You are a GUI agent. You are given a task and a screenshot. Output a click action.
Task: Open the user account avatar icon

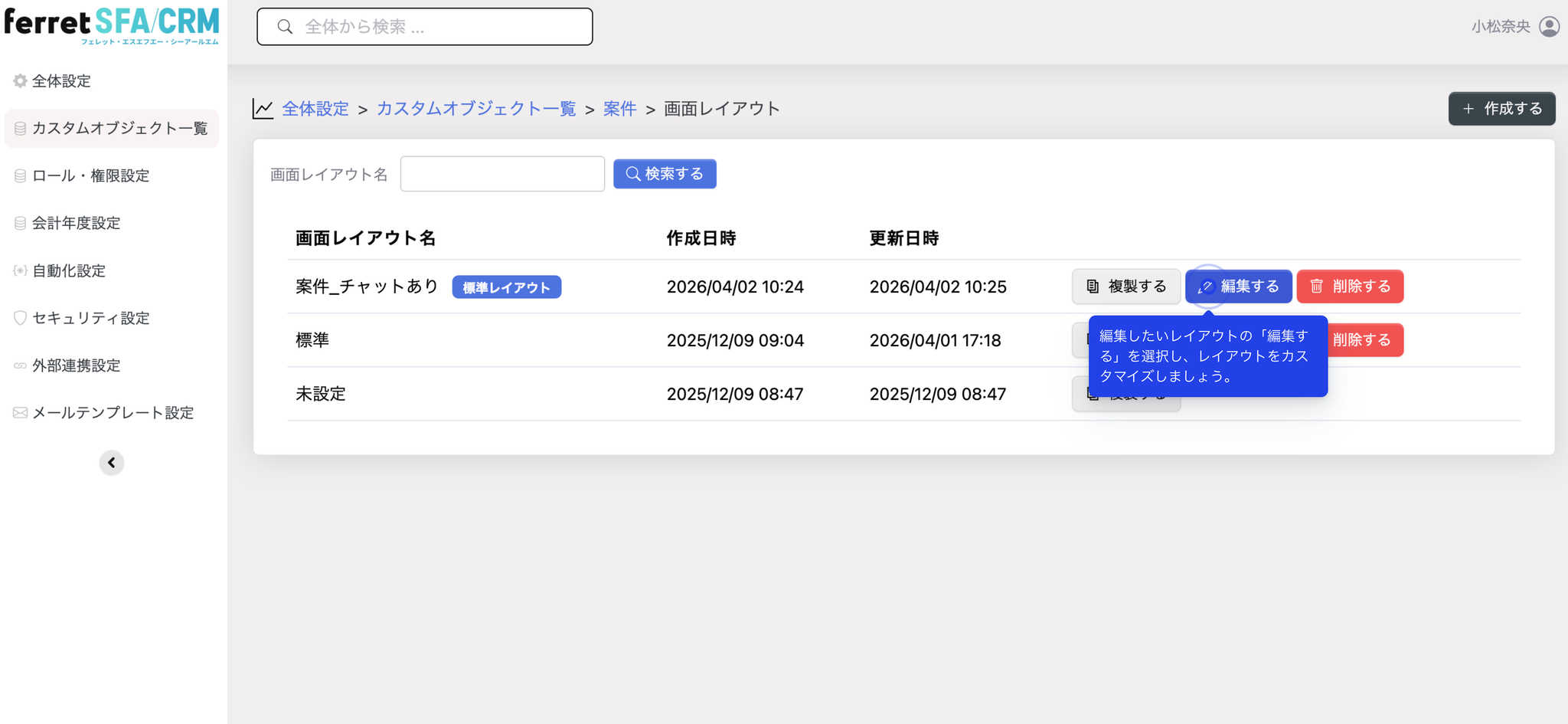pos(1550,26)
